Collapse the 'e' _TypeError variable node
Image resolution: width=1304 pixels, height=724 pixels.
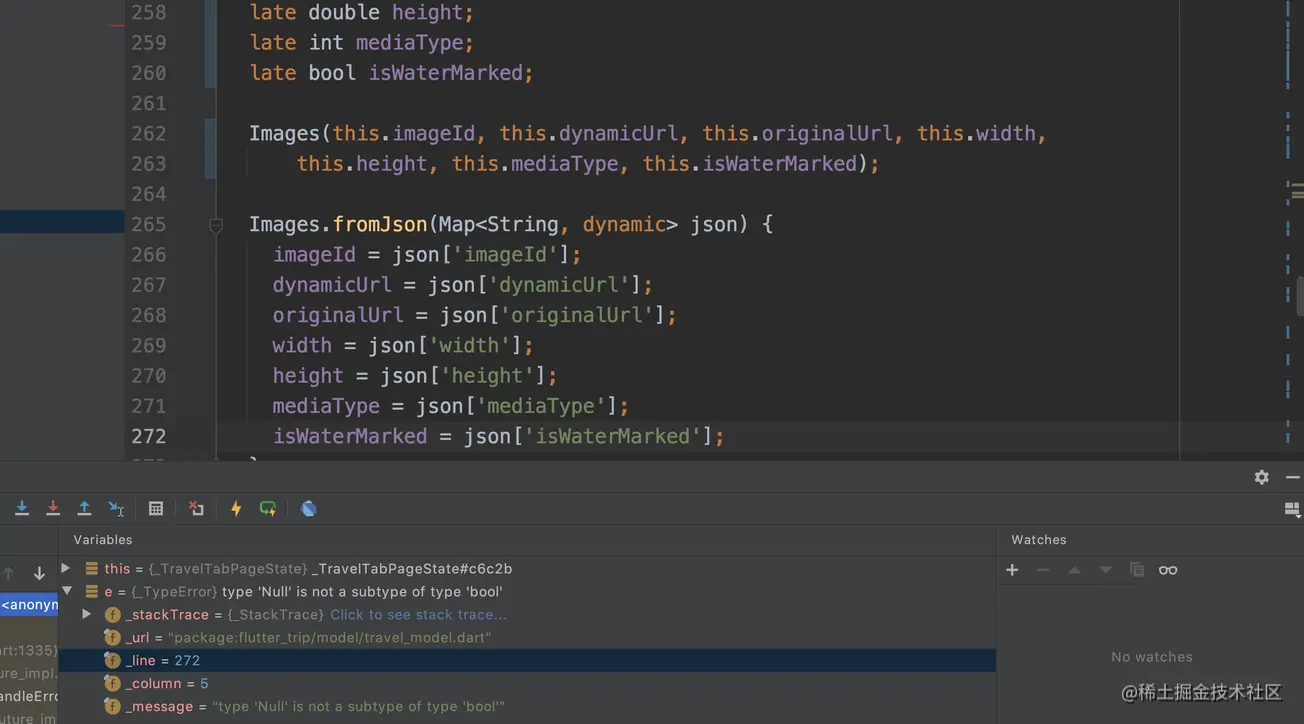pyautogui.click(x=66, y=591)
